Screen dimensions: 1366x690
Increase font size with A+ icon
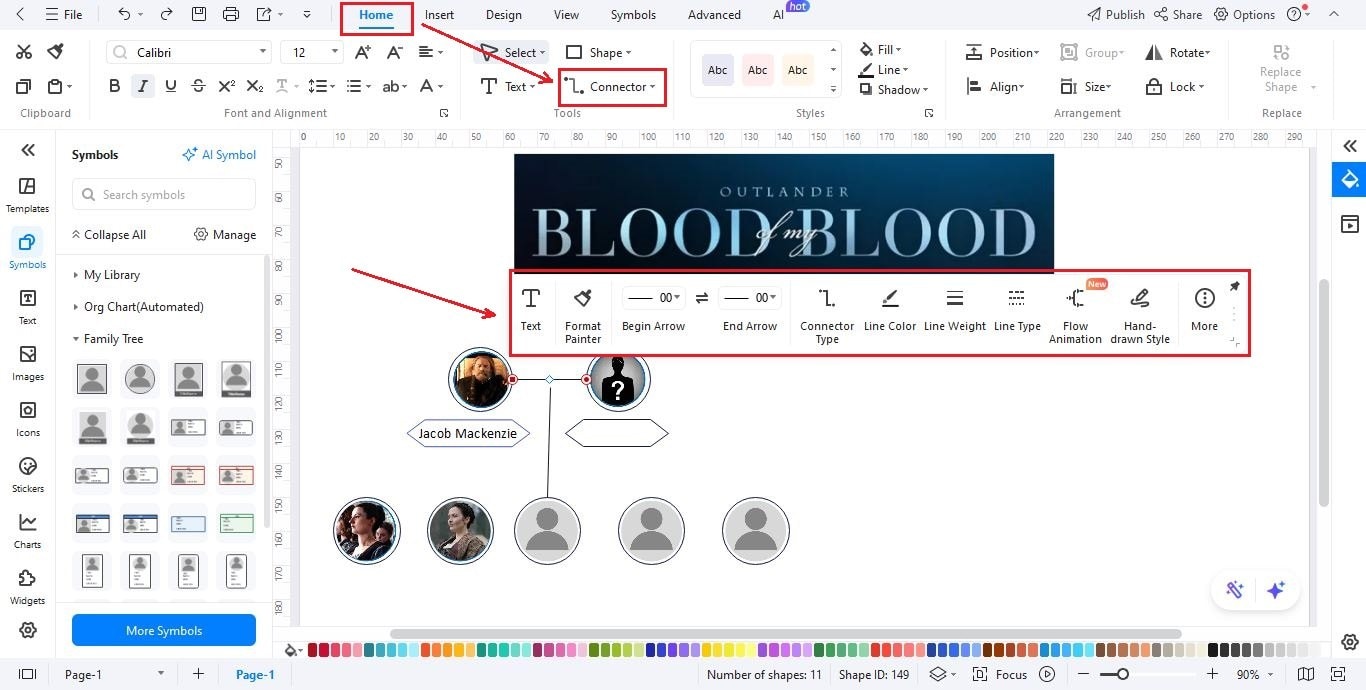coord(363,52)
